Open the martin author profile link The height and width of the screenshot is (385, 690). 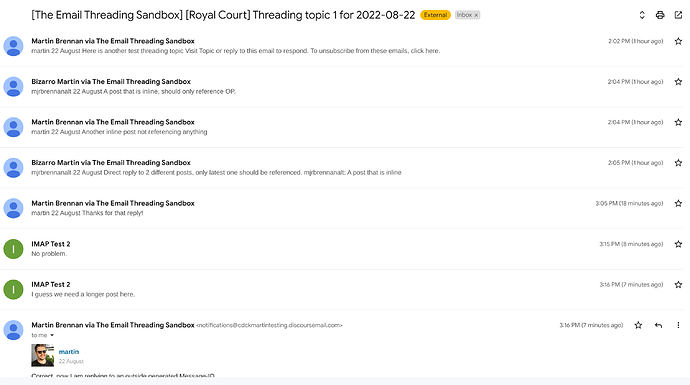tap(69, 352)
